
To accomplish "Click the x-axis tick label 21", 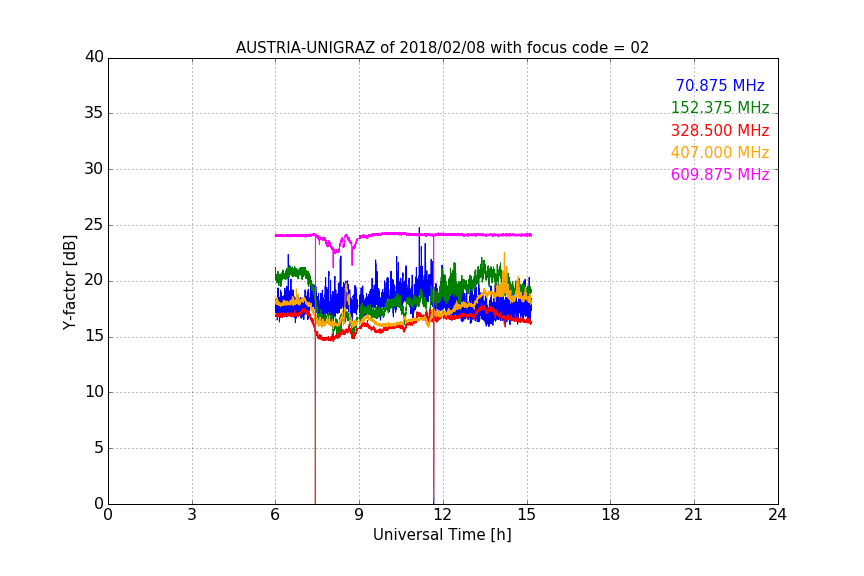I will coord(694,515).
